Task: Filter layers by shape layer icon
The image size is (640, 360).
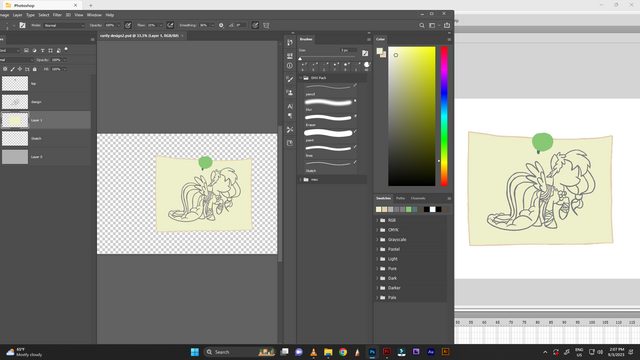Action: [x=51, y=50]
